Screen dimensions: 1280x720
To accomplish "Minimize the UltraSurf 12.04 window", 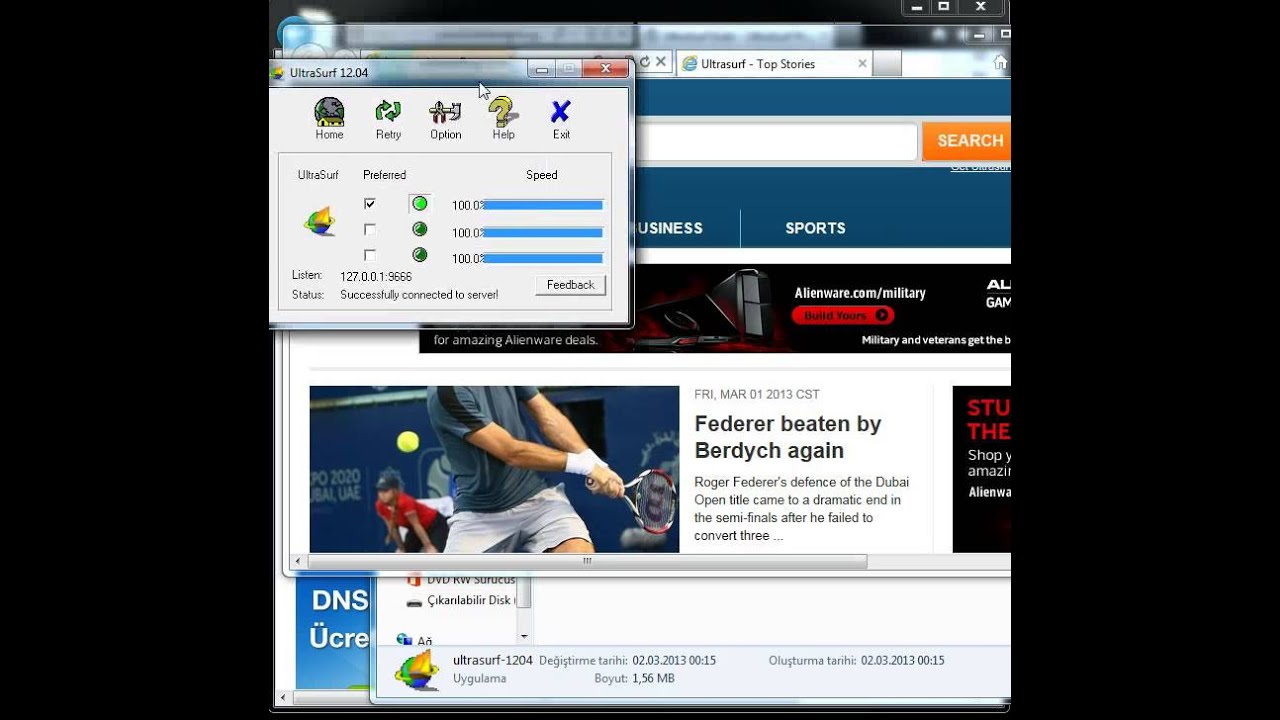I will 541,69.
